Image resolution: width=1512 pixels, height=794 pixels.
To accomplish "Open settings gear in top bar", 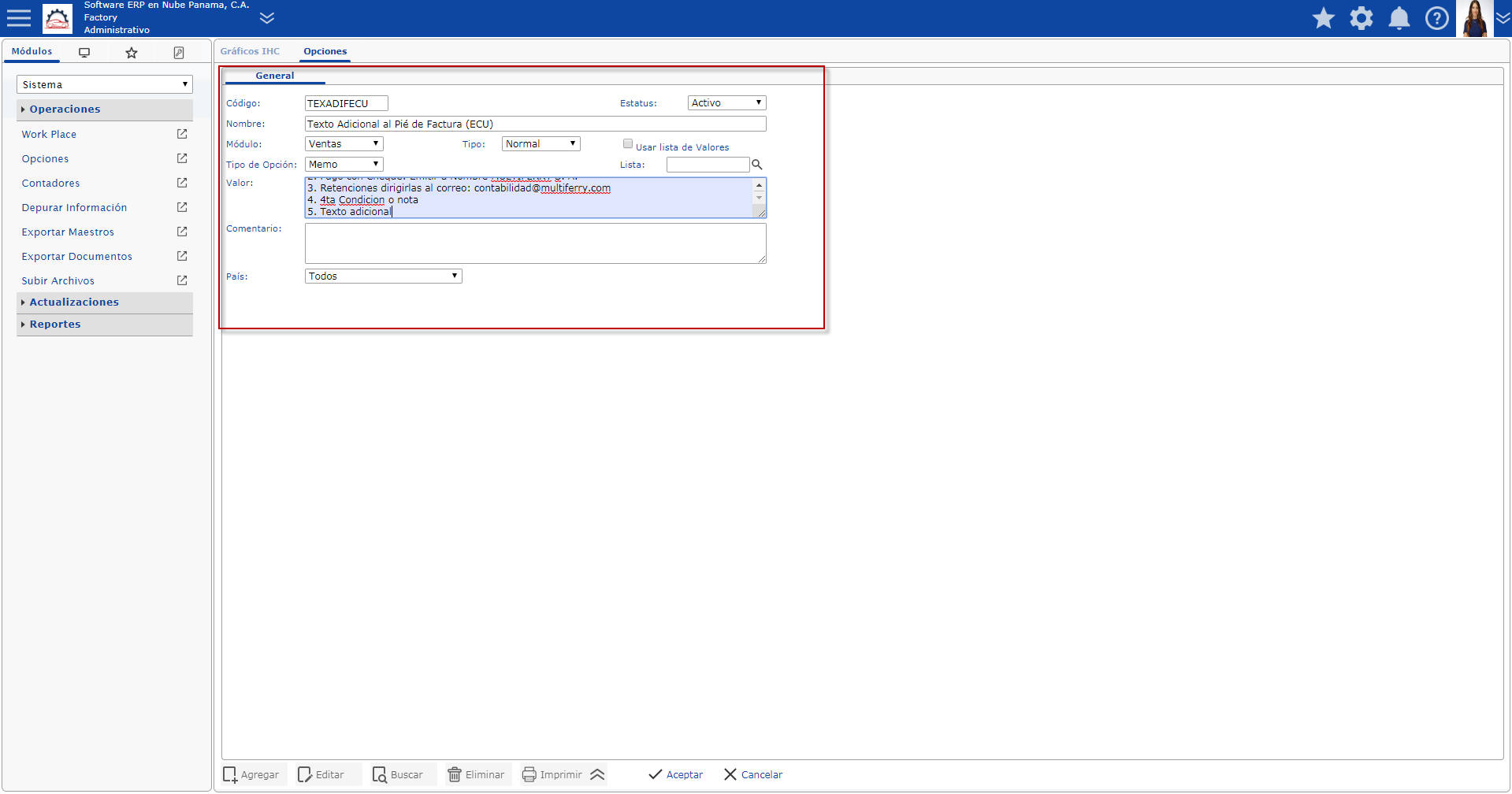I will point(1362,18).
